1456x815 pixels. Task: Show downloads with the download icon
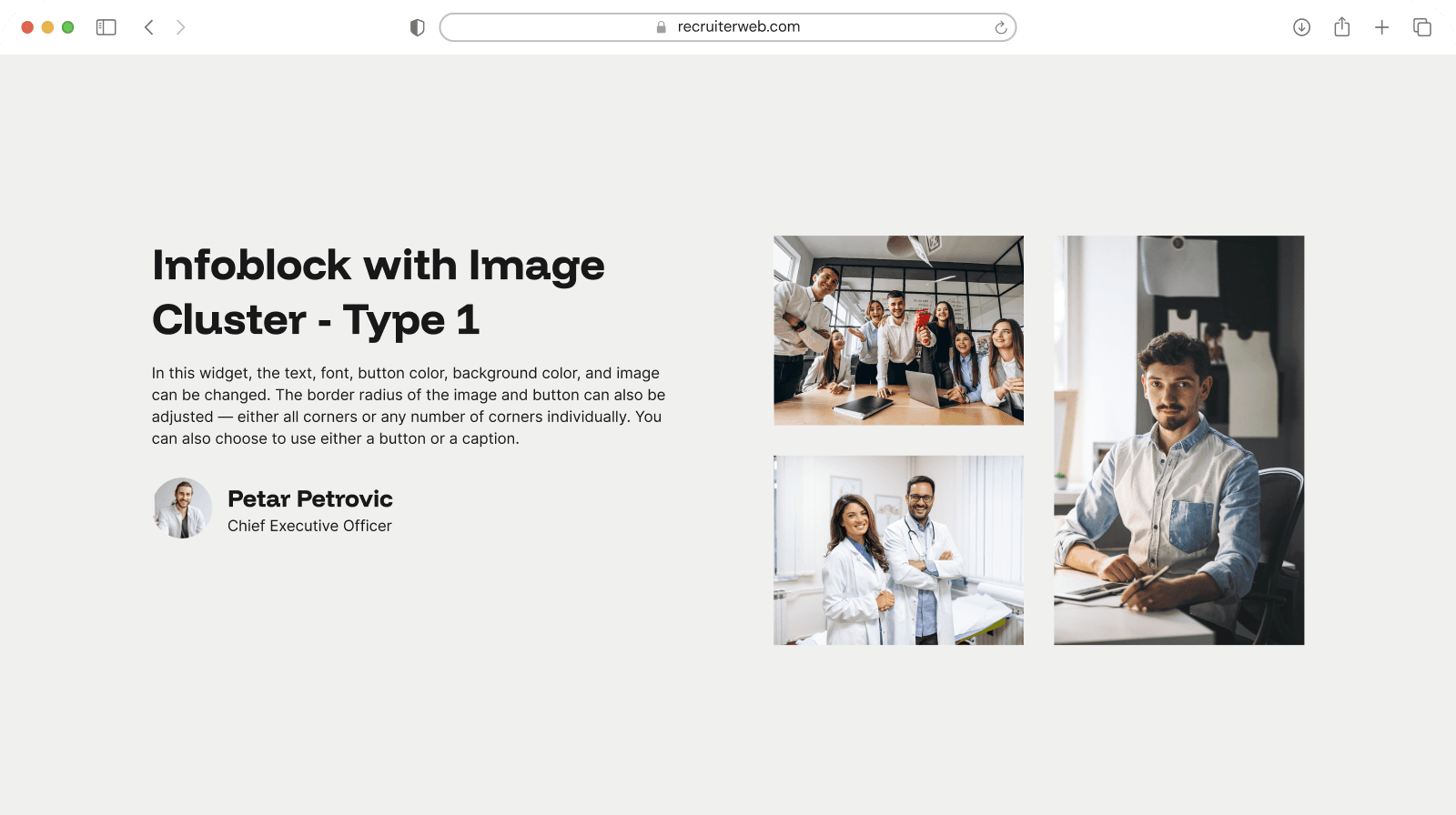click(1301, 27)
